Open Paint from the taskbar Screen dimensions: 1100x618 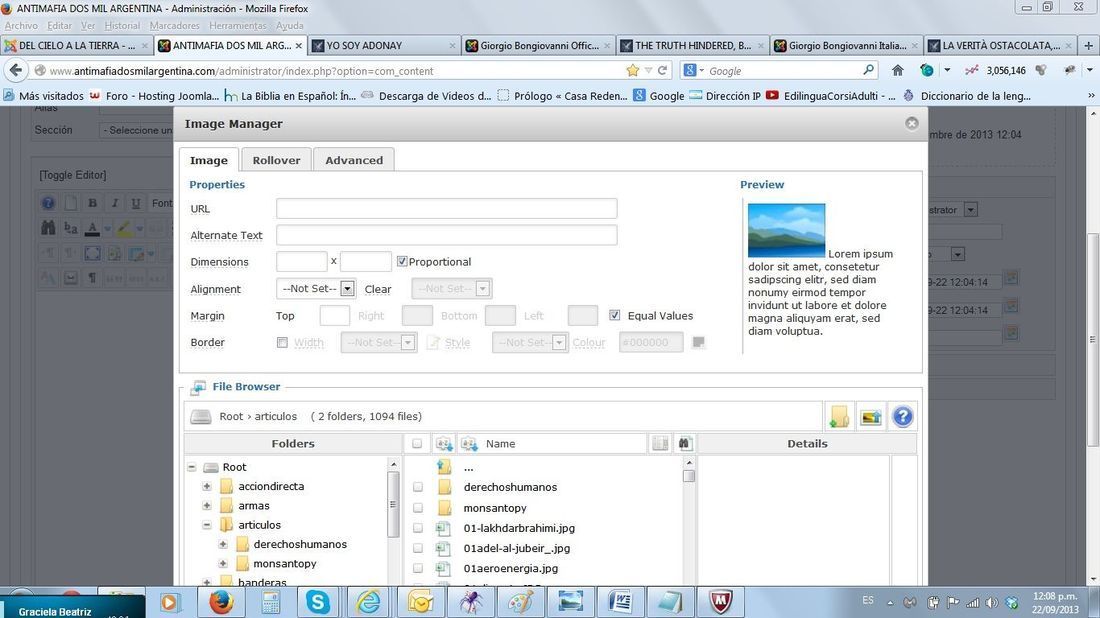click(520, 602)
